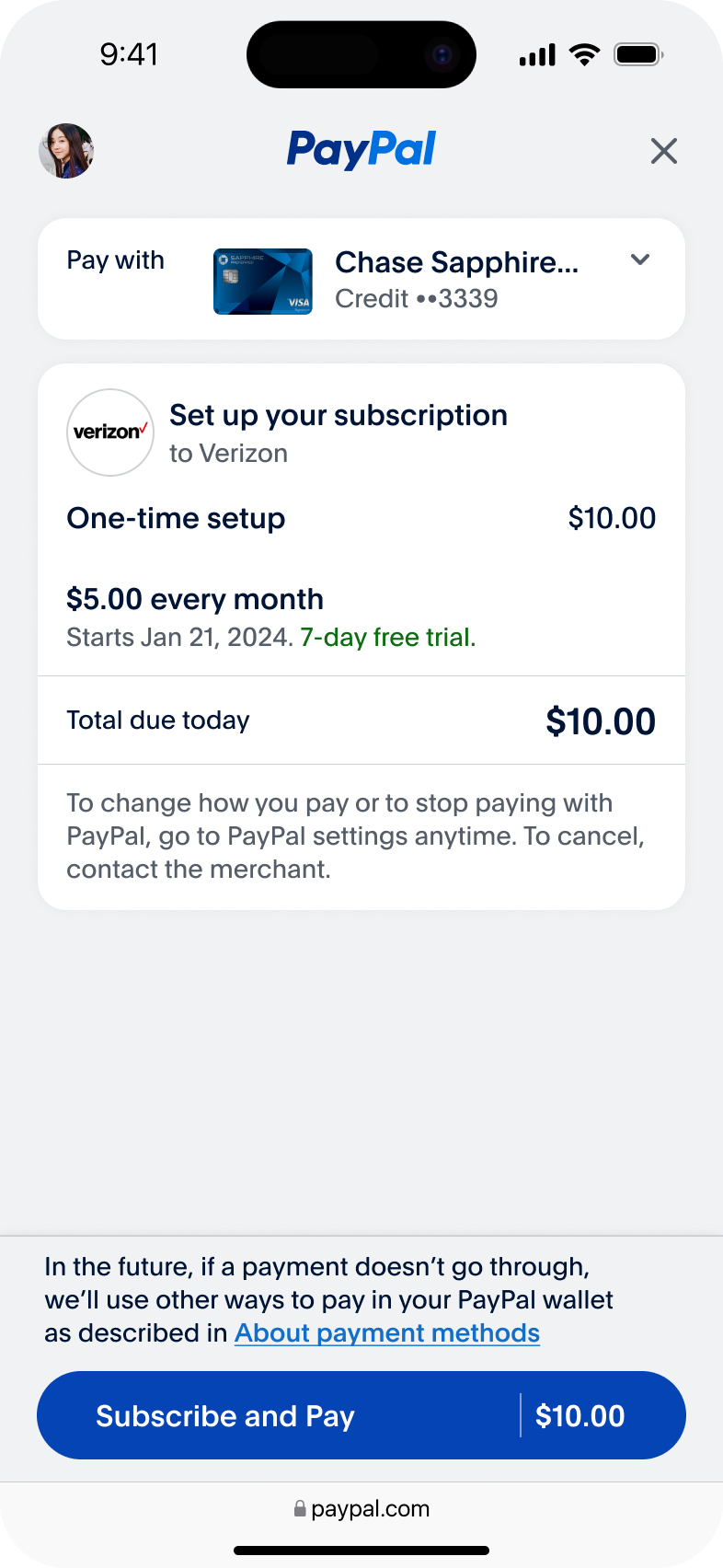Tap the cellular signal bars icon

(x=537, y=55)
